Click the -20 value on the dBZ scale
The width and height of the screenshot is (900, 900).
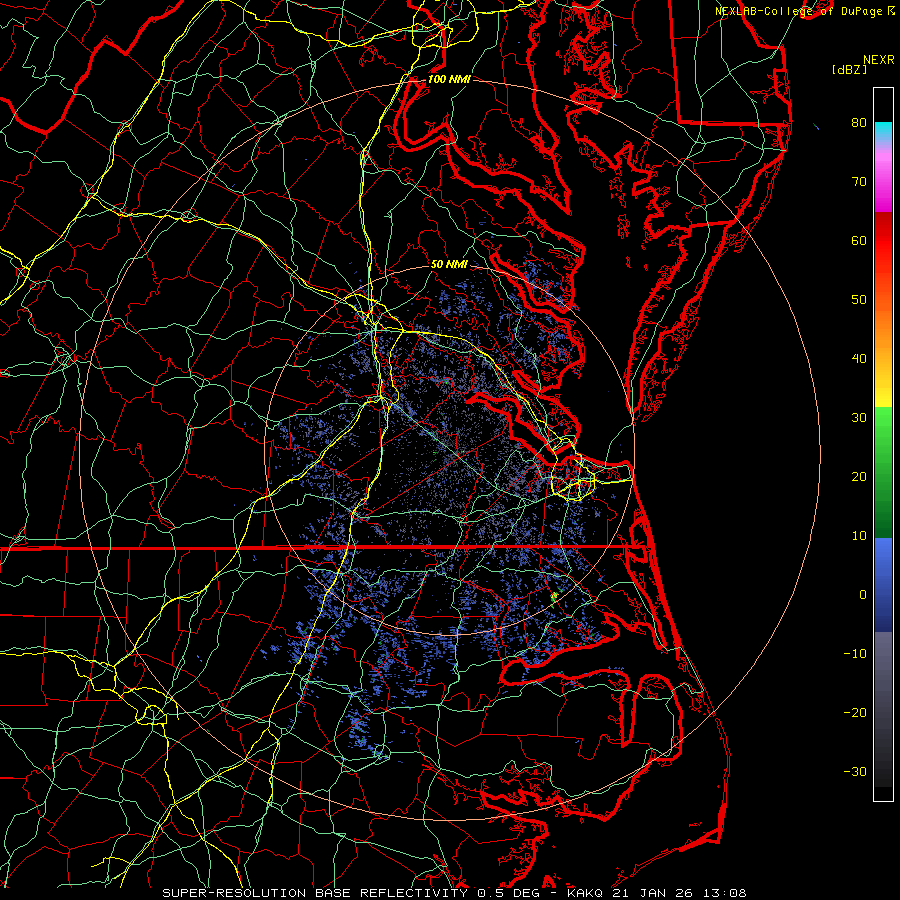point(855,713)
